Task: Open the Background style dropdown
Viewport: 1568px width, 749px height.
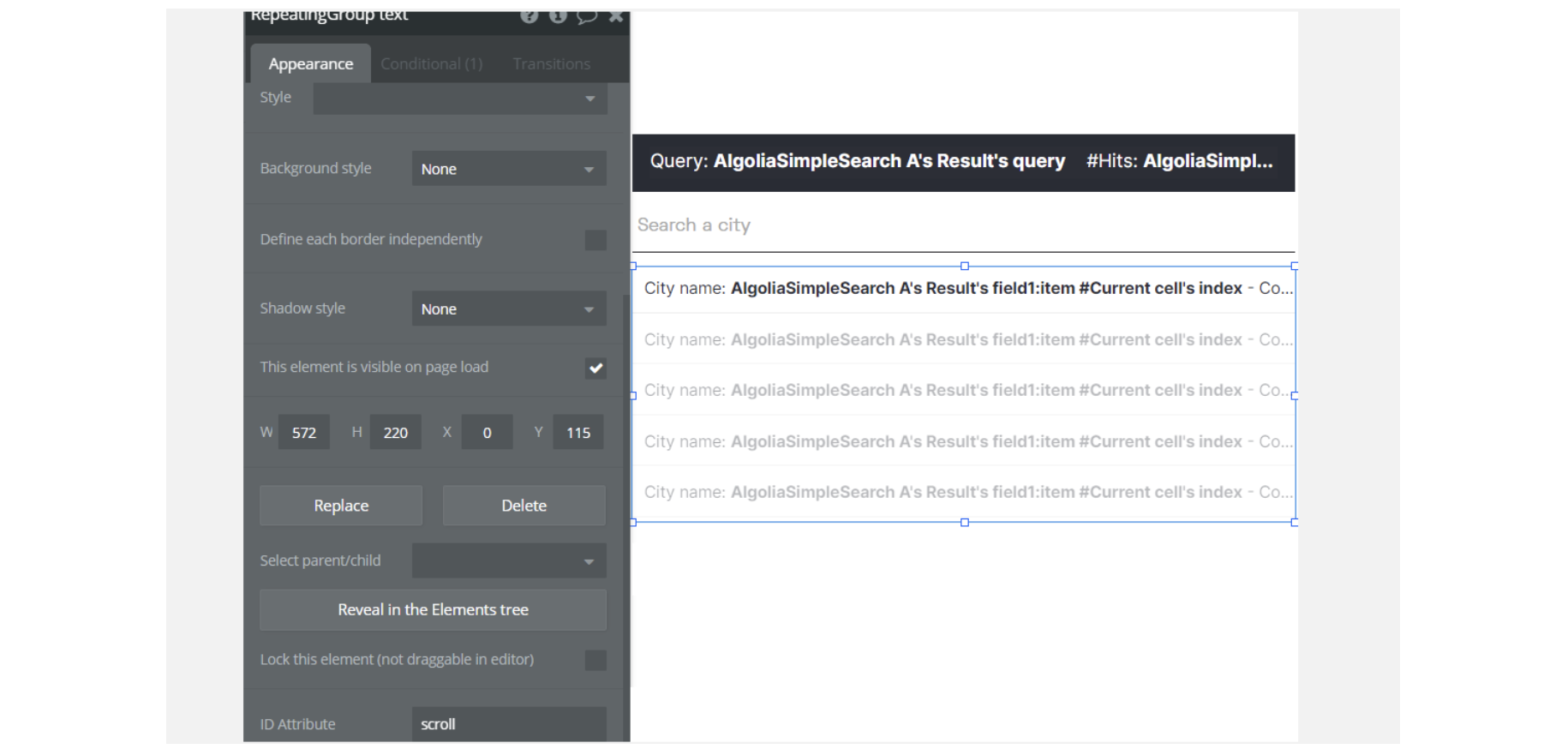Action: click(508, 169)
